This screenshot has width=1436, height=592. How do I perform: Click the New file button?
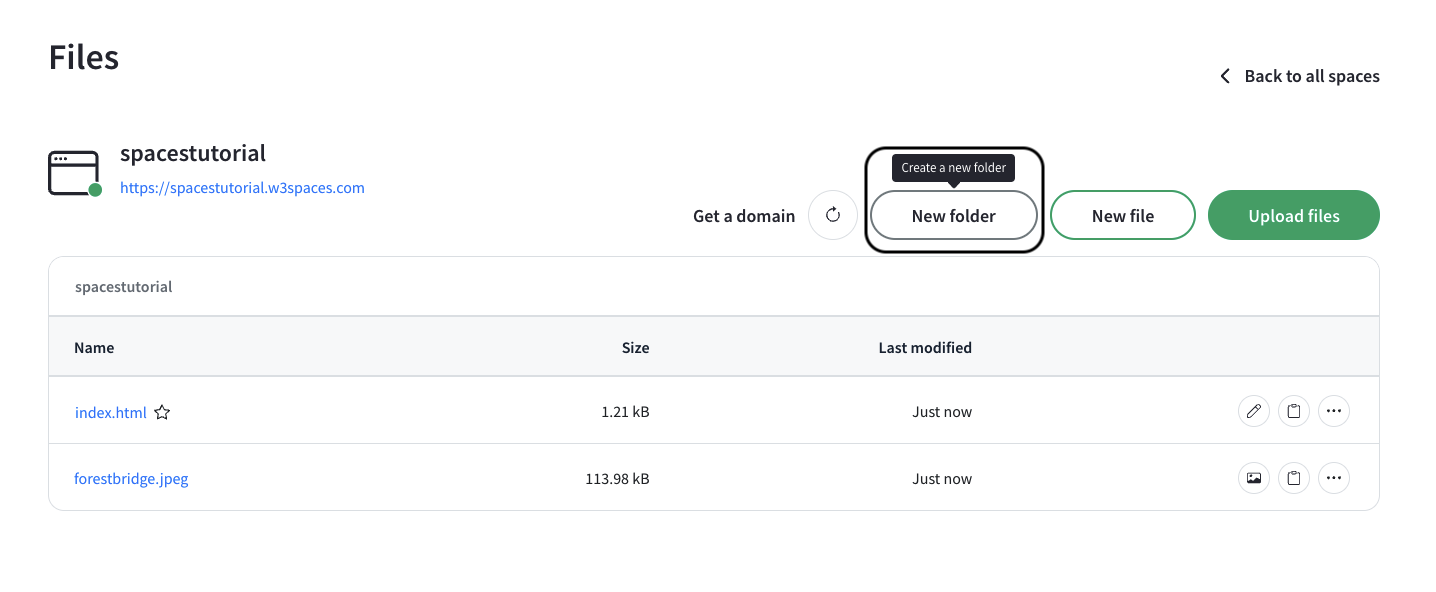pyautogui.click(x=1123, y=215)
